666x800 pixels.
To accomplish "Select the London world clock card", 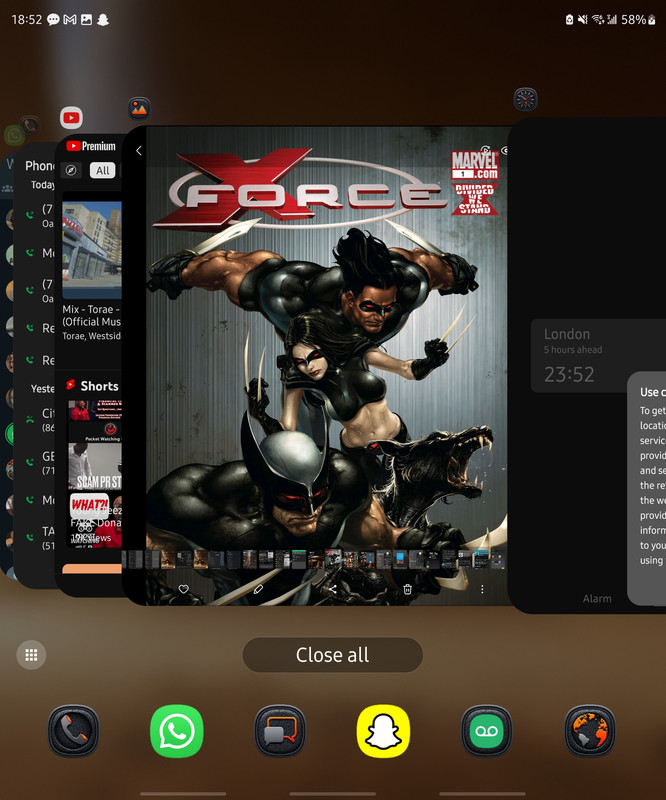I will 598,356.
